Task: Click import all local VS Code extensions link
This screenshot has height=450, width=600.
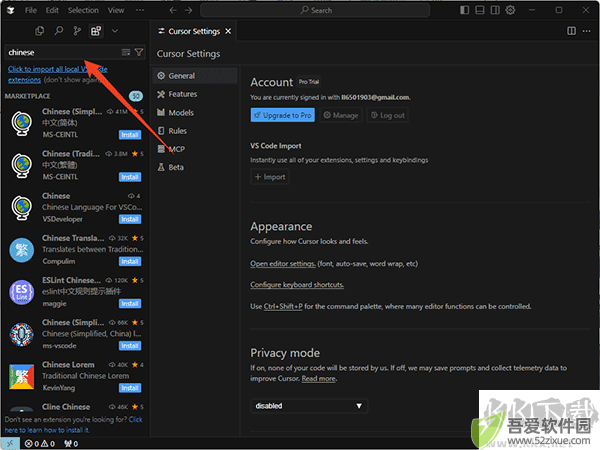Action: (57, 74)
